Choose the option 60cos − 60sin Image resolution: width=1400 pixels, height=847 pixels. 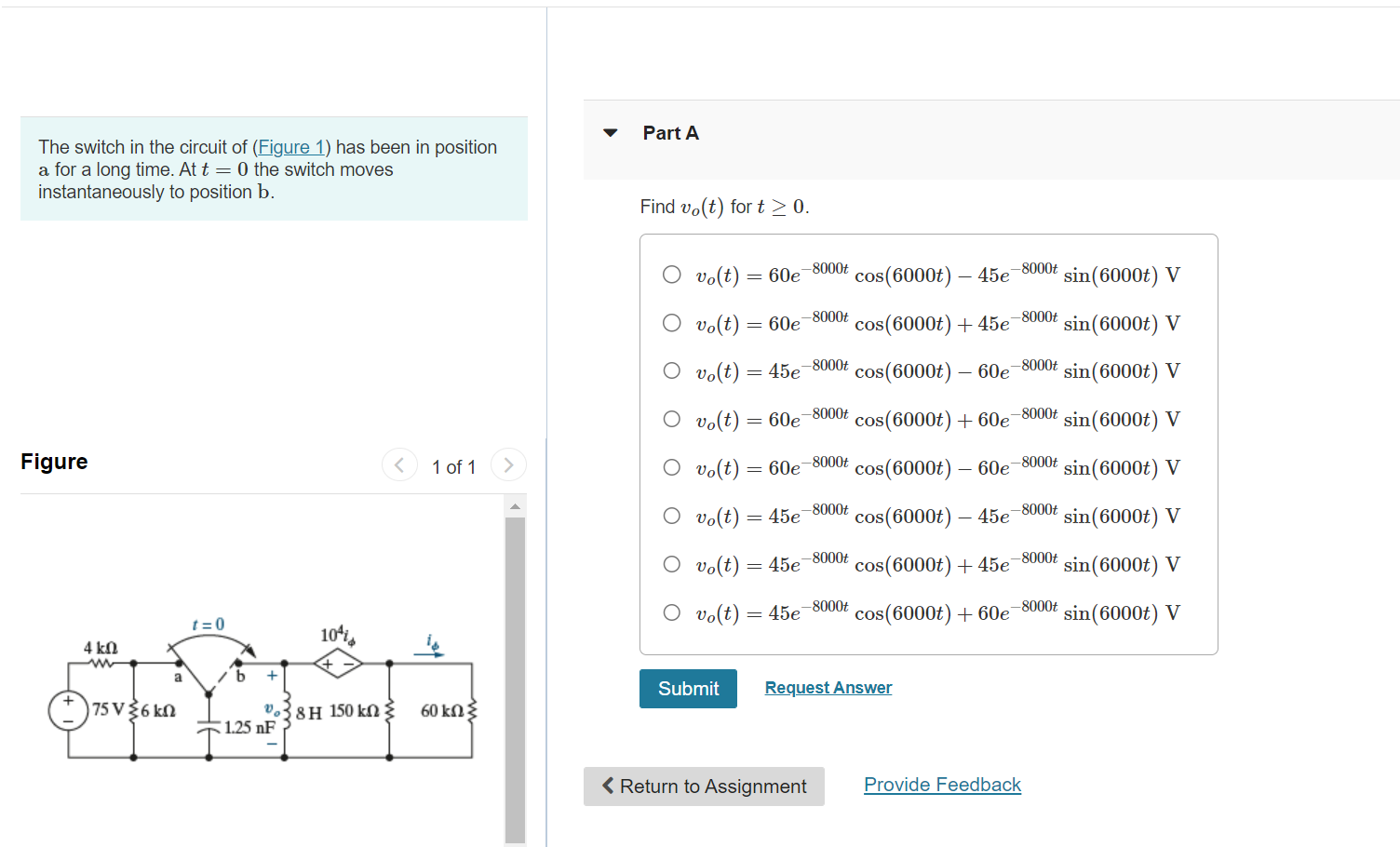pyautogui.click(x=671, y=467)
